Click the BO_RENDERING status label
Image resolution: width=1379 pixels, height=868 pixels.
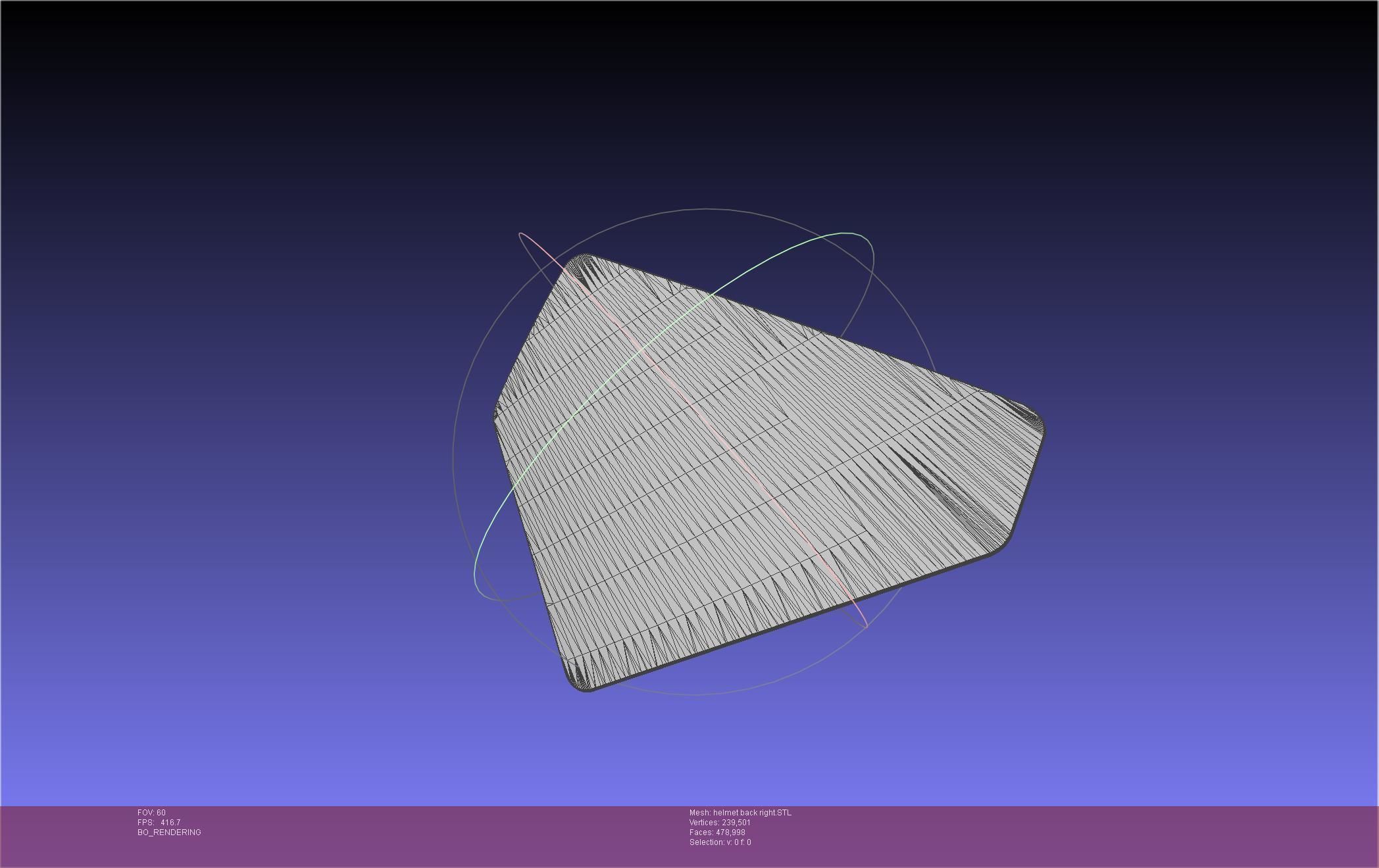tap(169, 832)
